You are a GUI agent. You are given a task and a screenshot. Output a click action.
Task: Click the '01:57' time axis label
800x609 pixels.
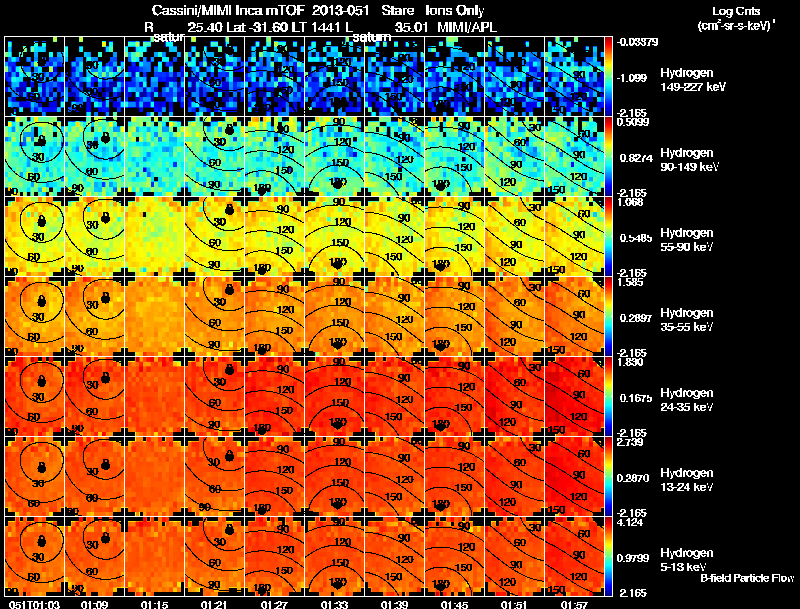[574, 604]
